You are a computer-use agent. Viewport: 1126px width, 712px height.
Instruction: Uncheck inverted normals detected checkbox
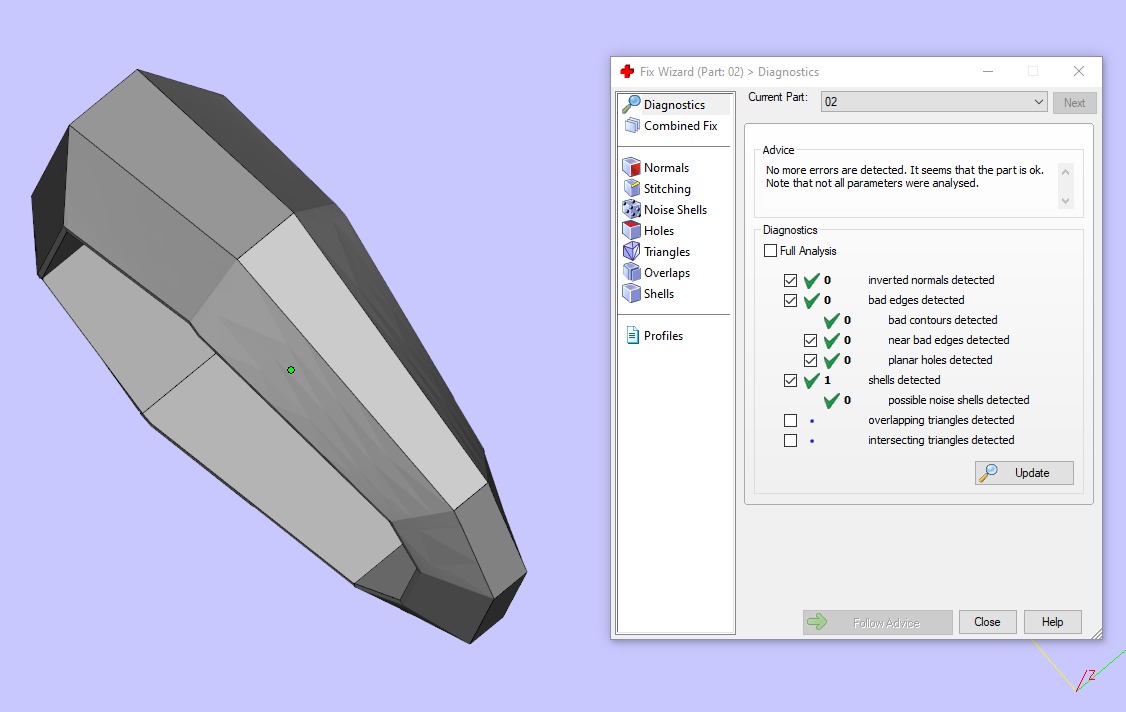(791, 280)
